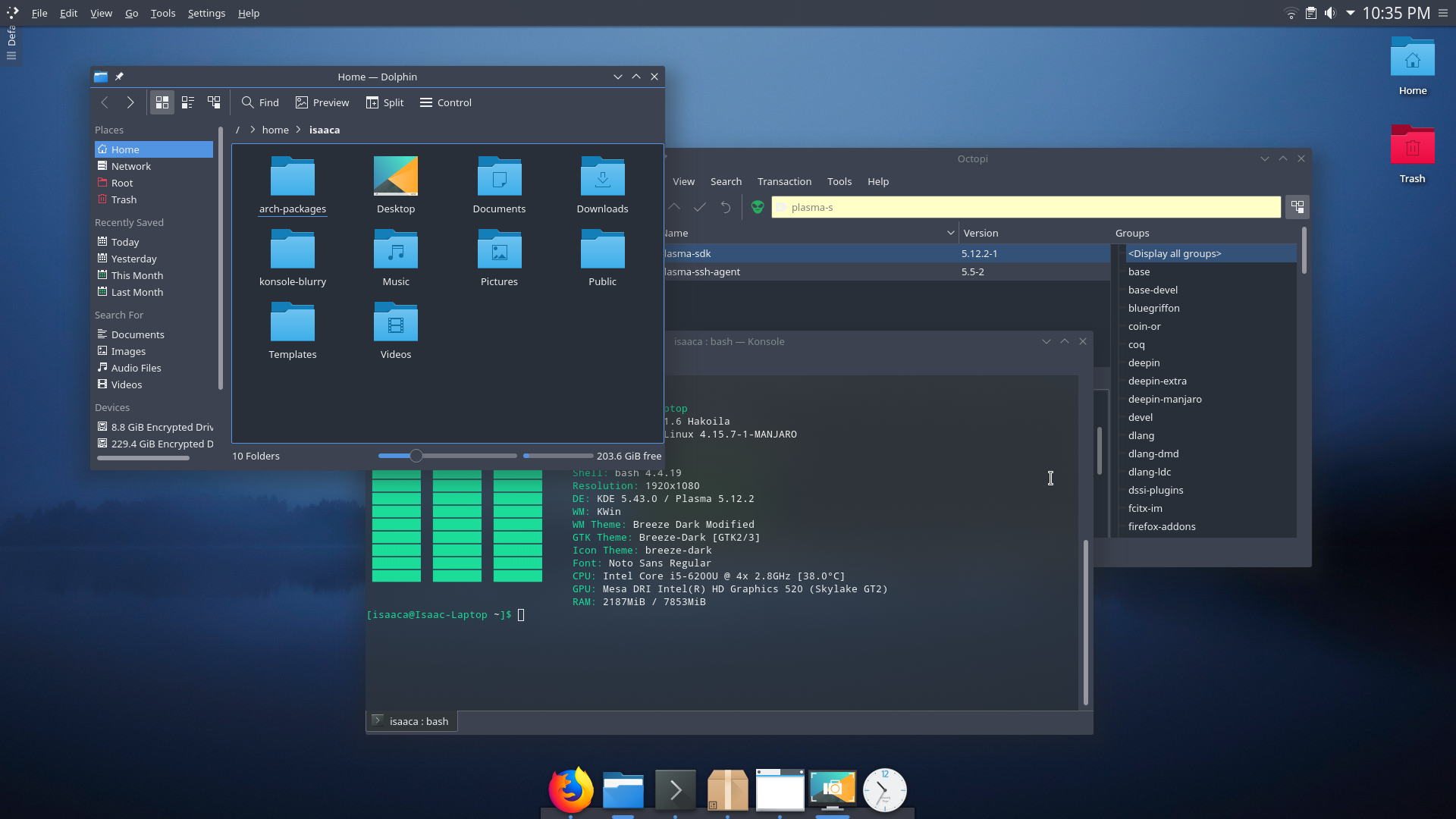Open 229.4 GiB Encrypted drive device
1456x819 pixels.
[x=154, y=444]
